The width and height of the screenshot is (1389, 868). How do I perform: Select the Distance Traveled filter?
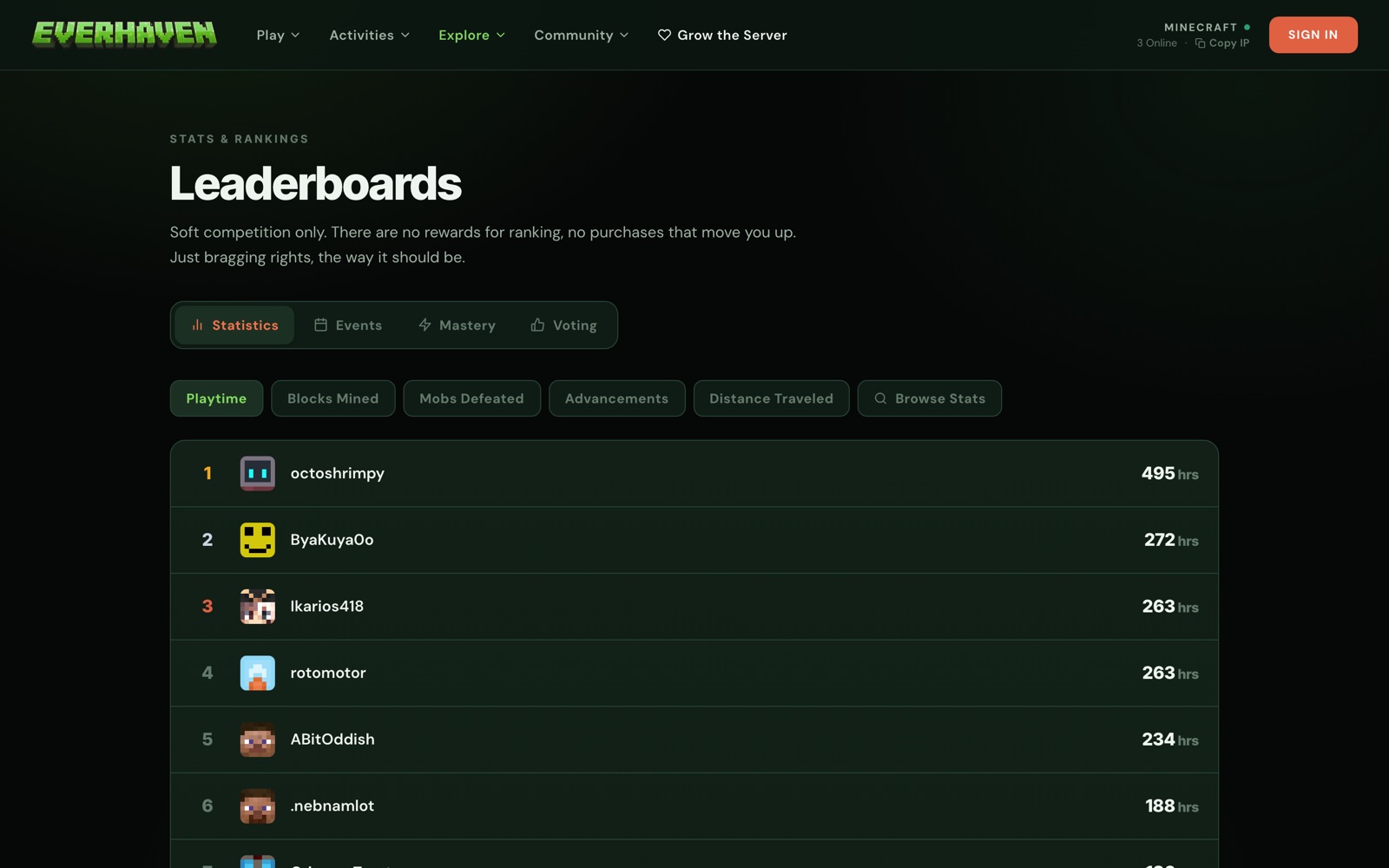(x=772, y=398)
